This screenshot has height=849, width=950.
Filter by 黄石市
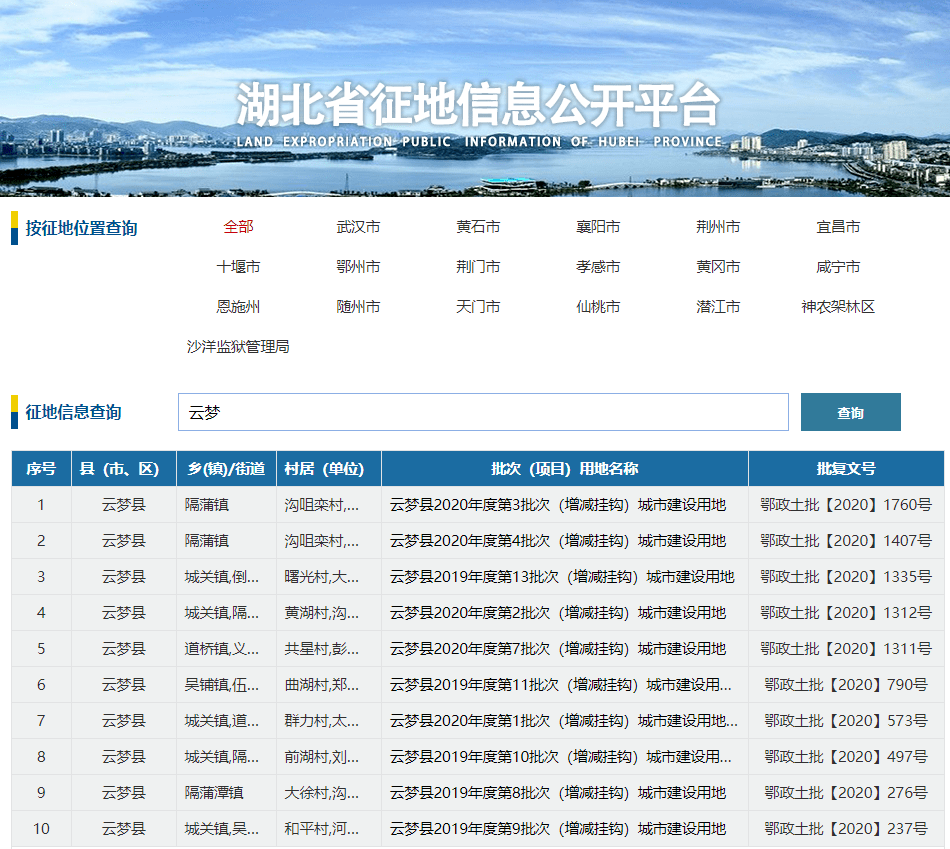[478, 227]
